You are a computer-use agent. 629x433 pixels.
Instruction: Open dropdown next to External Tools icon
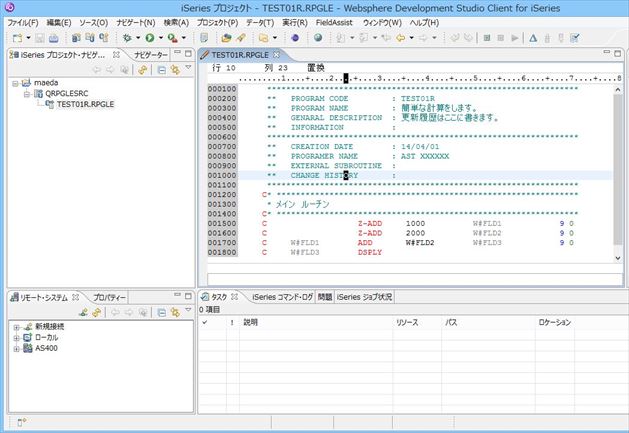184,38
